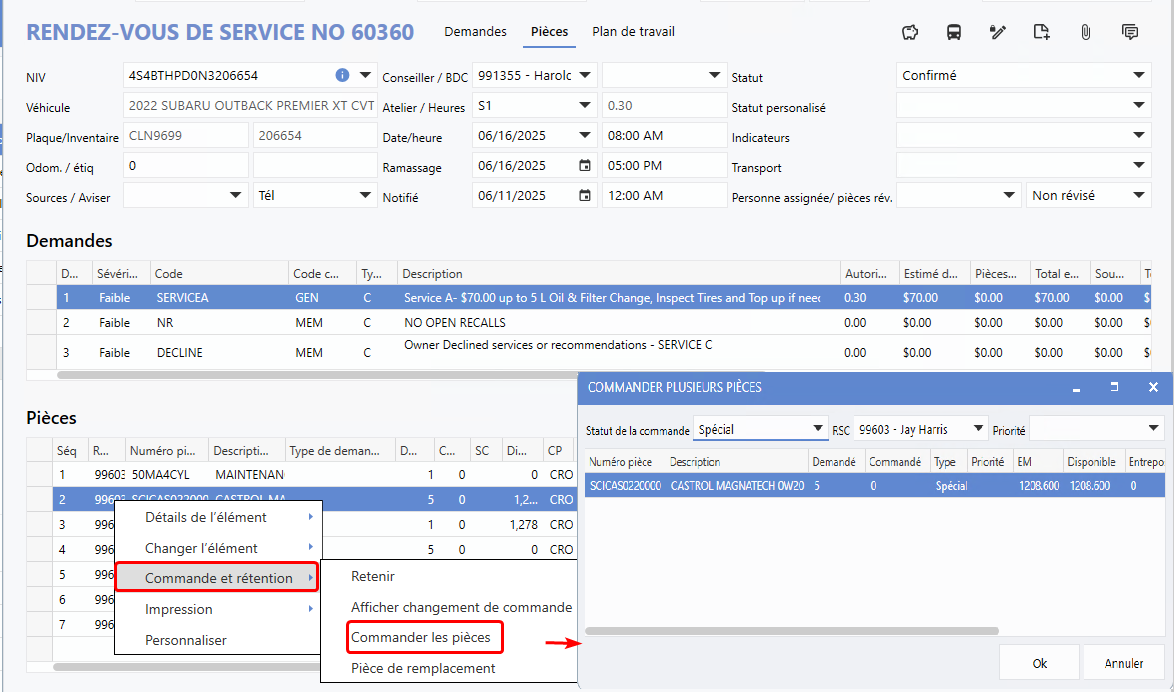Switch to the Demandes tab
1174x692 pixels.
[475, 32]
